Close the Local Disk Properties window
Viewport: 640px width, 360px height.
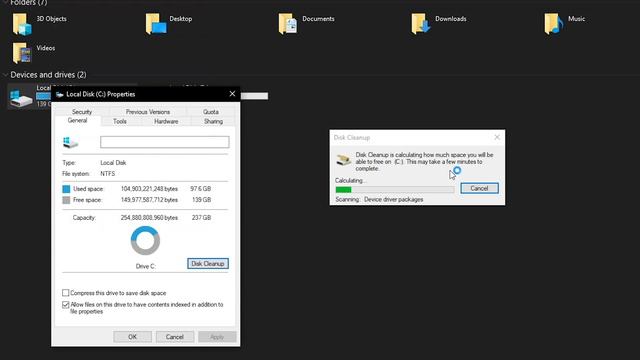point(232,94)
